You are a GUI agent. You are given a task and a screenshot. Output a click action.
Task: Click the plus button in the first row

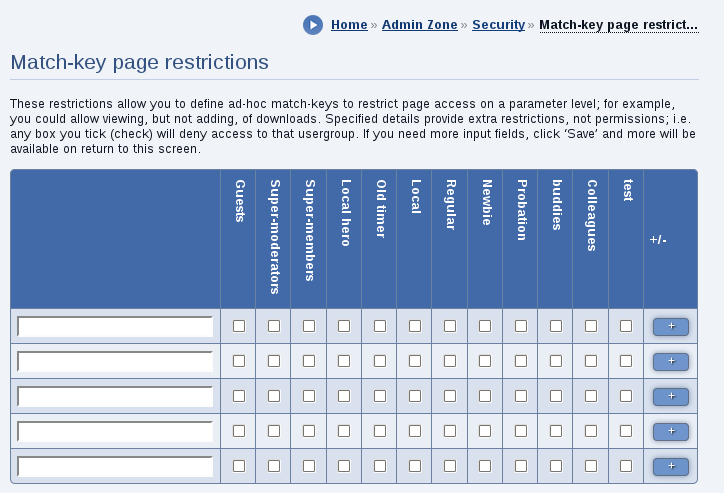pos(671,326)
